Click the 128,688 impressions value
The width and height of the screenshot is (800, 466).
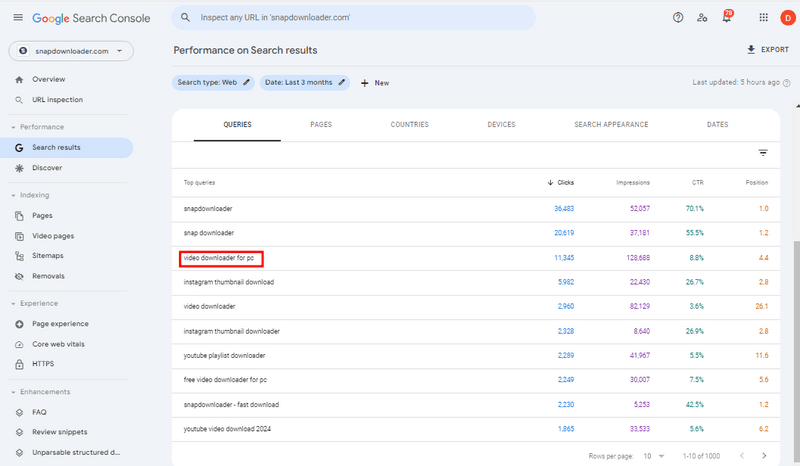(638, 258)
